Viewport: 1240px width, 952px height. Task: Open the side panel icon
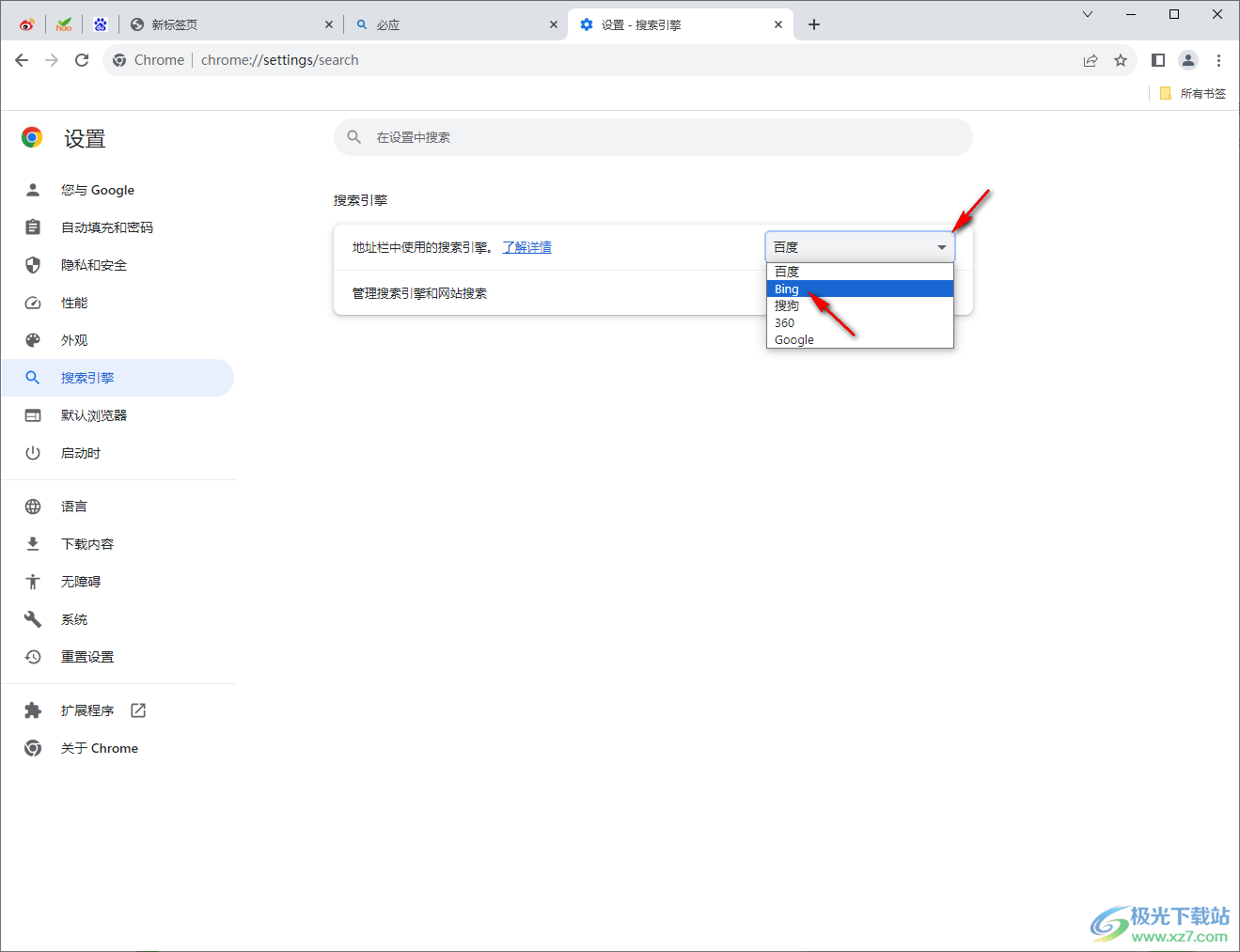click(x=1158, y=60)
